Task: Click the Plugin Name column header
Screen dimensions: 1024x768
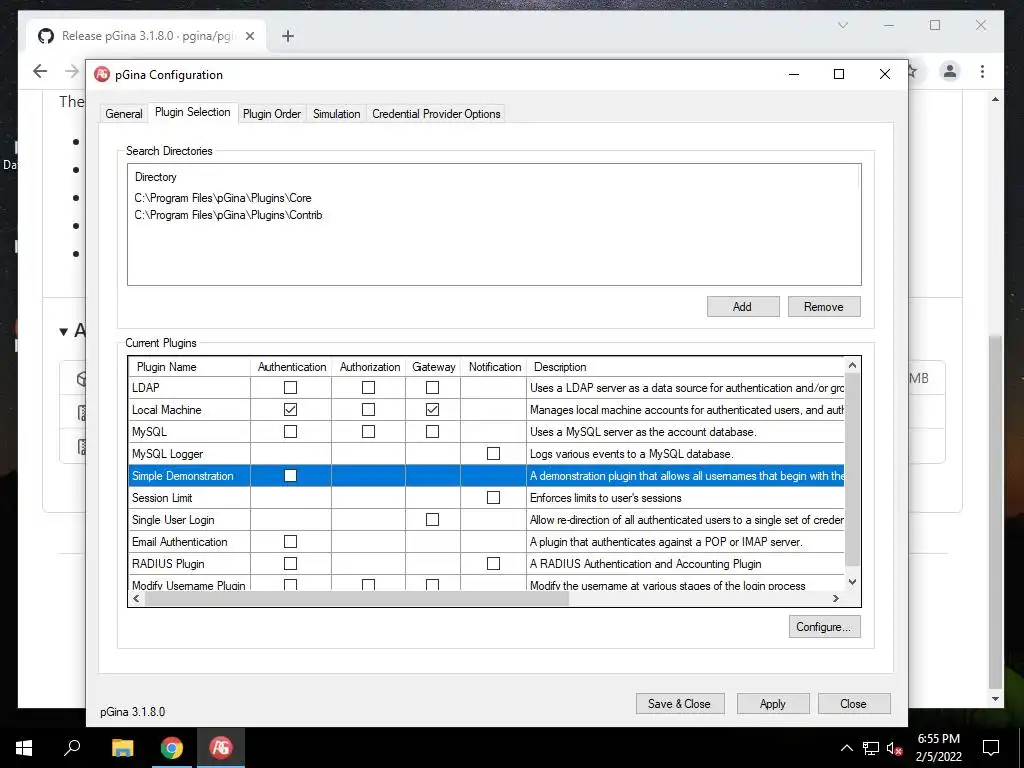Action: click(189, 366)
